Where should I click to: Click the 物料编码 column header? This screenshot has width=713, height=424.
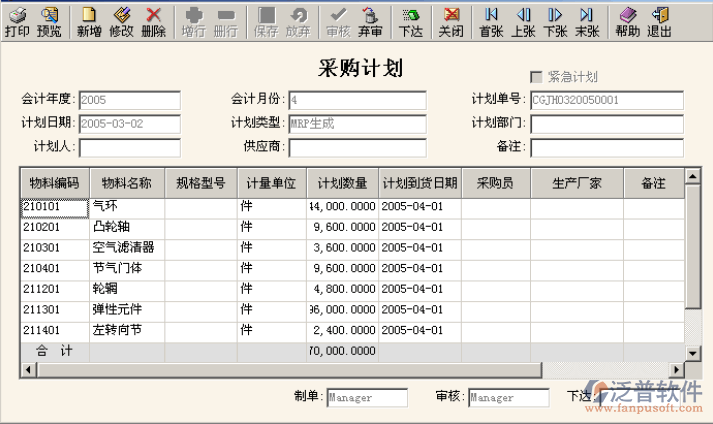(54, 183)
